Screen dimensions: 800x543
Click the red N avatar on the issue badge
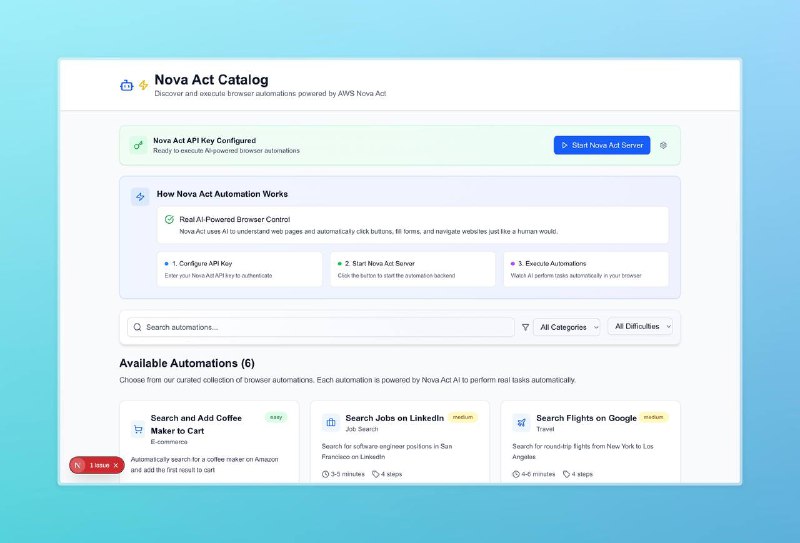click(x=78, y=465)
